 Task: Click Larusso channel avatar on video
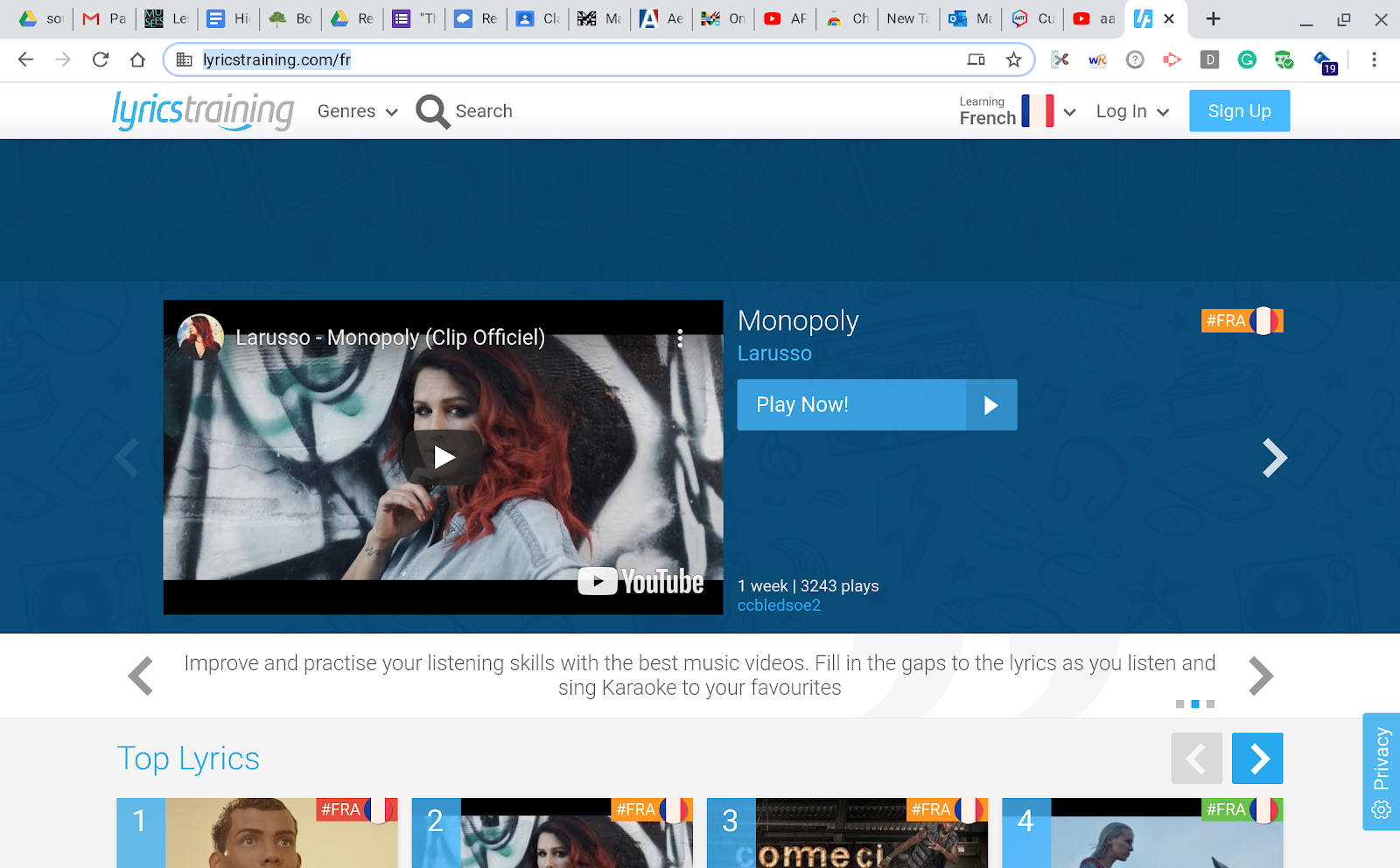click(200, 337)
